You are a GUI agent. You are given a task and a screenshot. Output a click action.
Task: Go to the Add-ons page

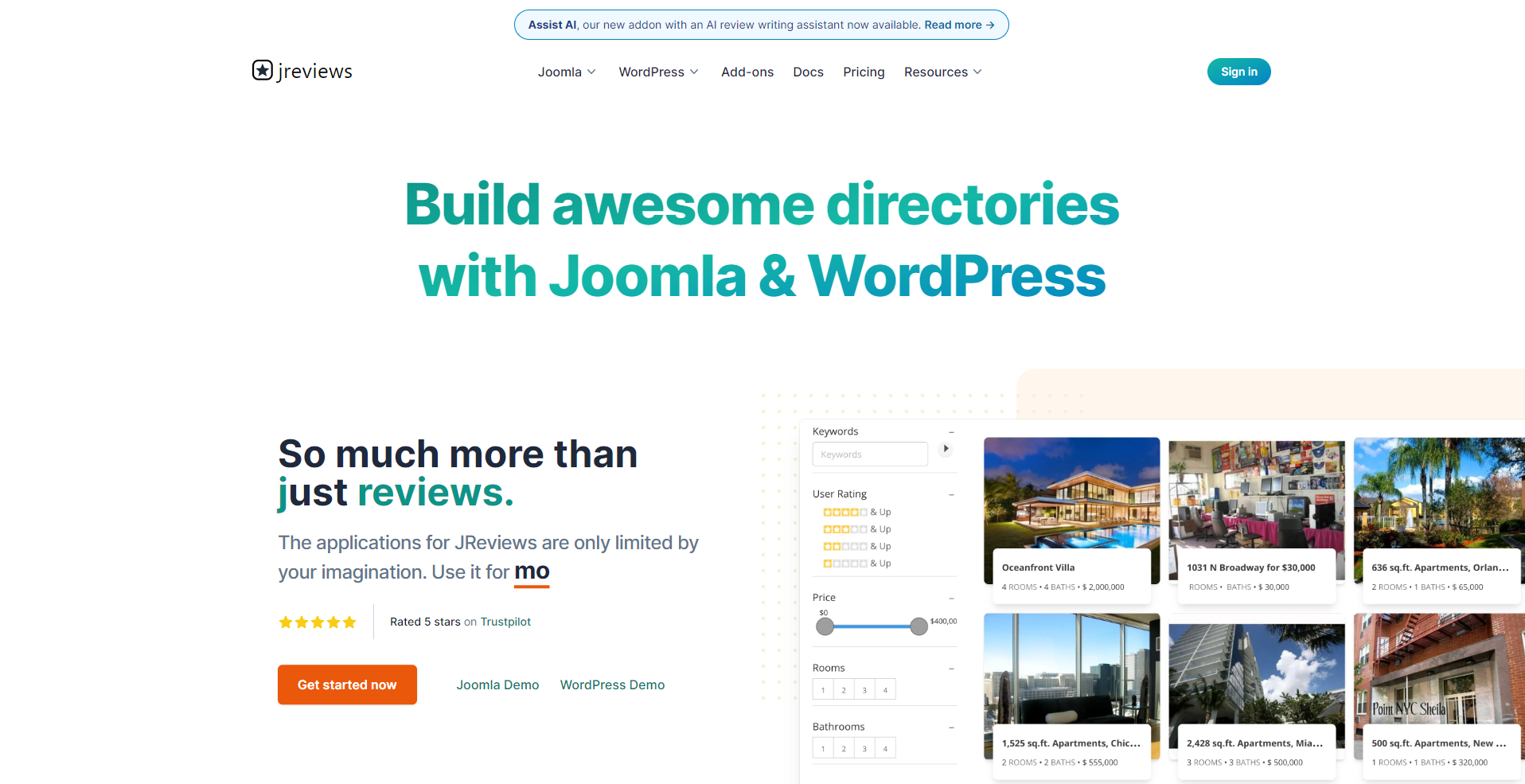point(747,72)
